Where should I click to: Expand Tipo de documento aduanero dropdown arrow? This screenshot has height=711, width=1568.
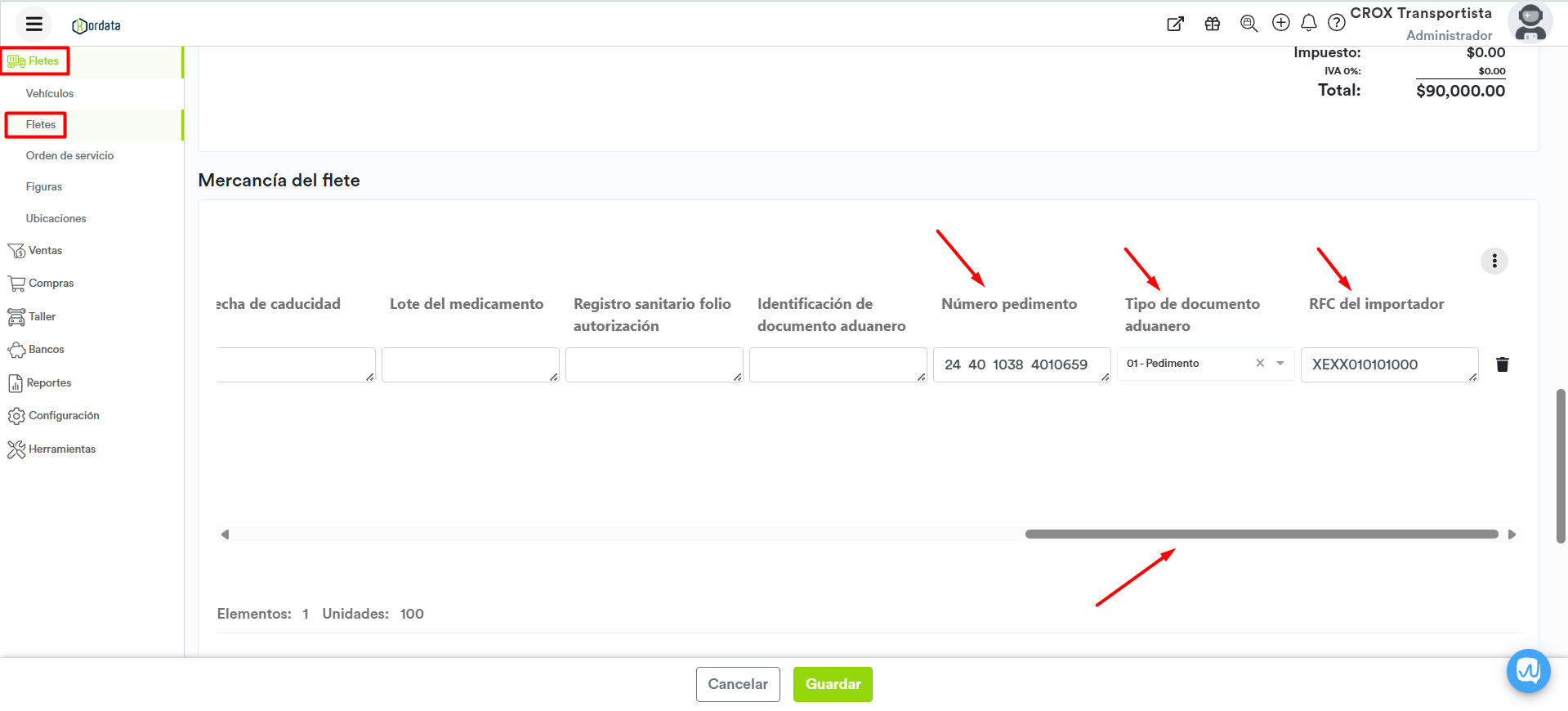pos(1280,364)
